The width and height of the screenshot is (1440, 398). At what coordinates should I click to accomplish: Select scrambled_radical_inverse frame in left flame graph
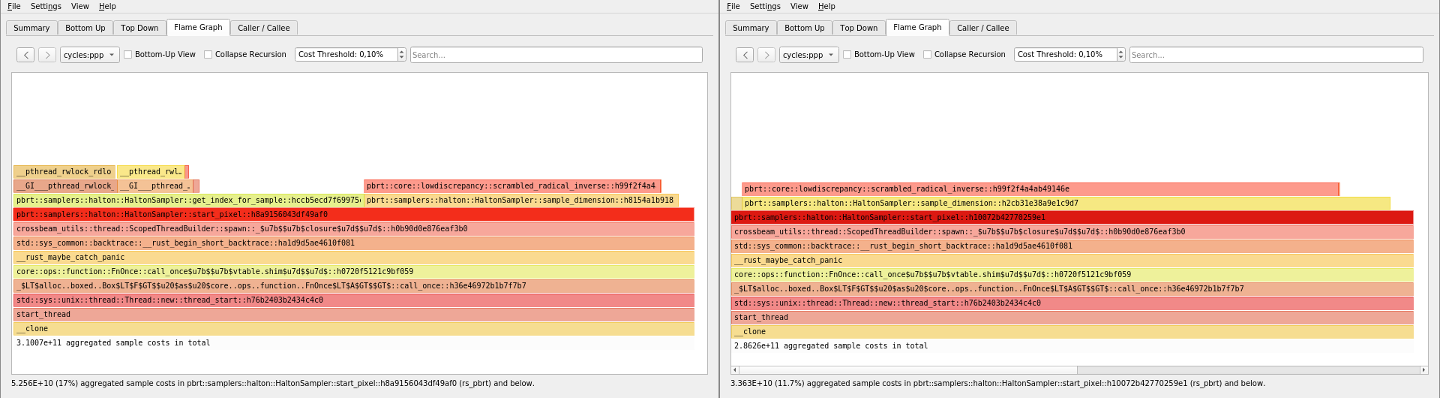click(x=511, y=186)
